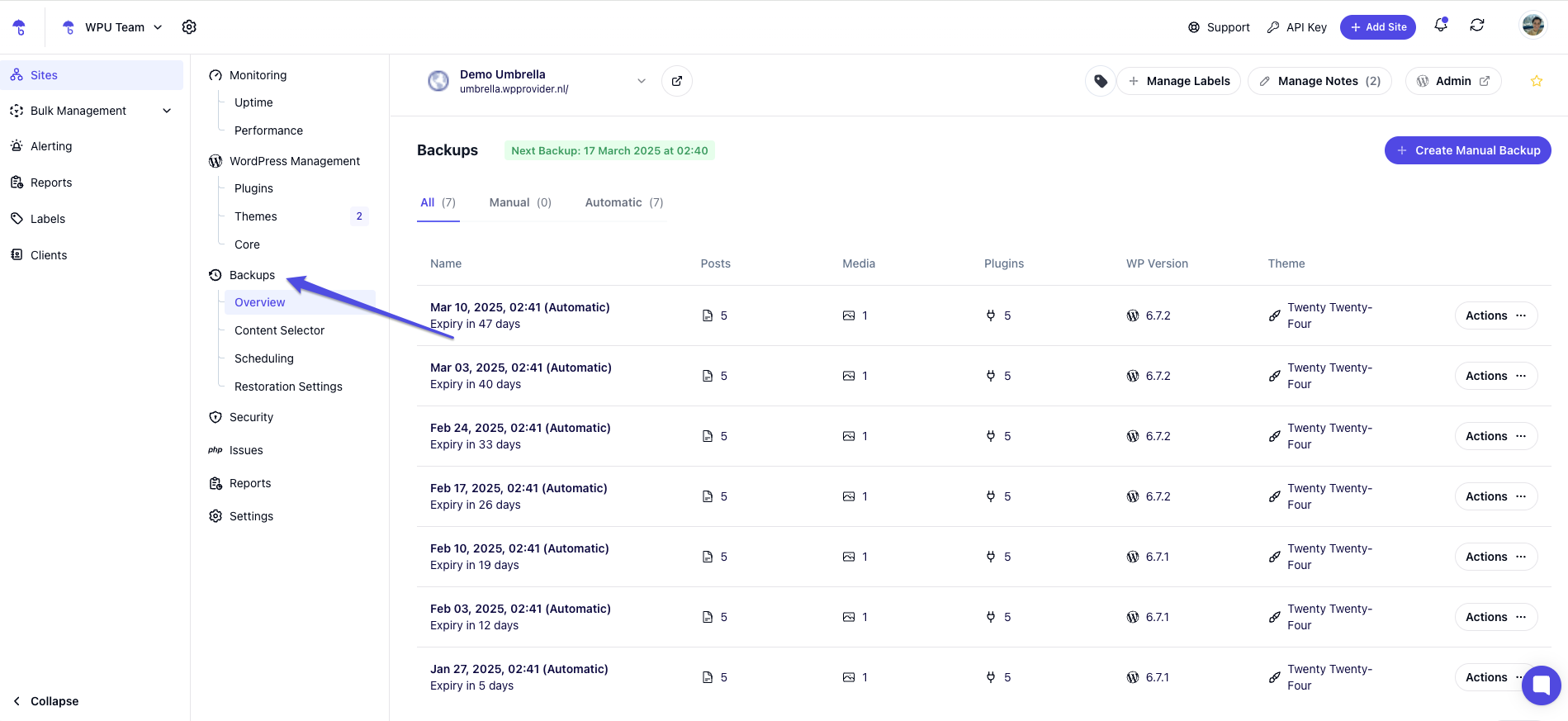1568x721 pixels.
Task: Click Create Manual Backup button
Action: pos(1467,150)
